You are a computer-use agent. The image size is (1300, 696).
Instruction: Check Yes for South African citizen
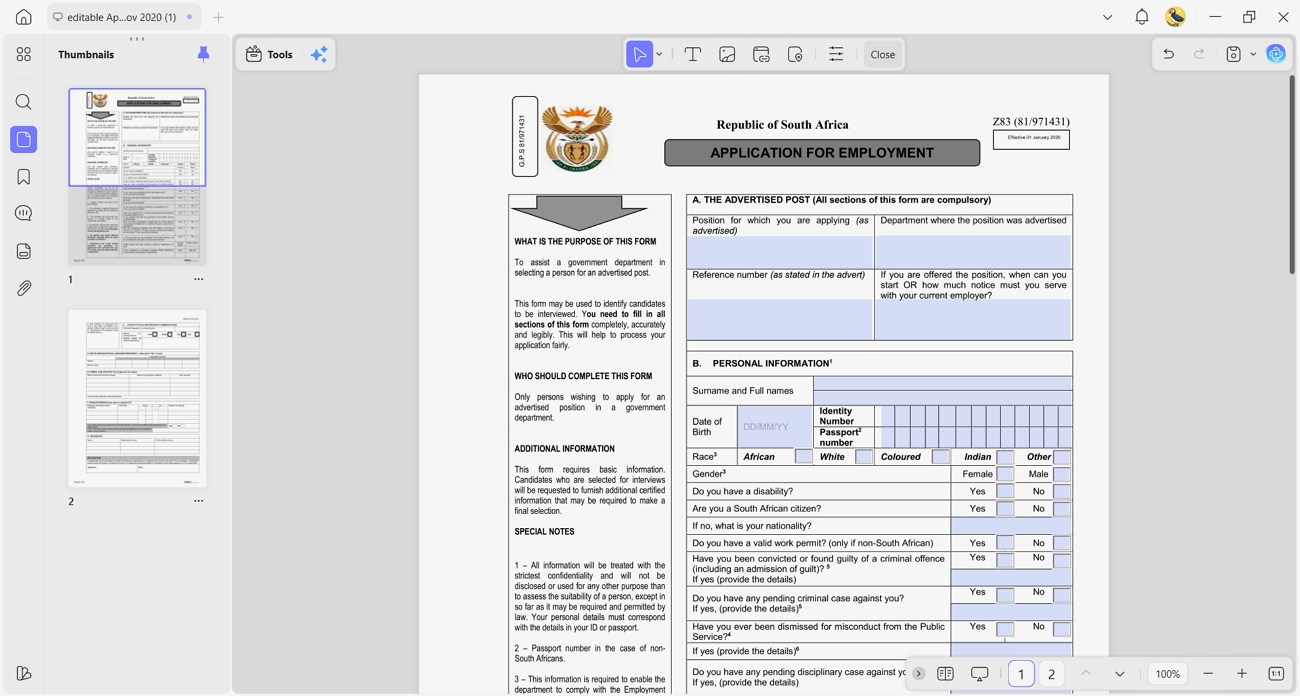click(x=1005, y=509)
